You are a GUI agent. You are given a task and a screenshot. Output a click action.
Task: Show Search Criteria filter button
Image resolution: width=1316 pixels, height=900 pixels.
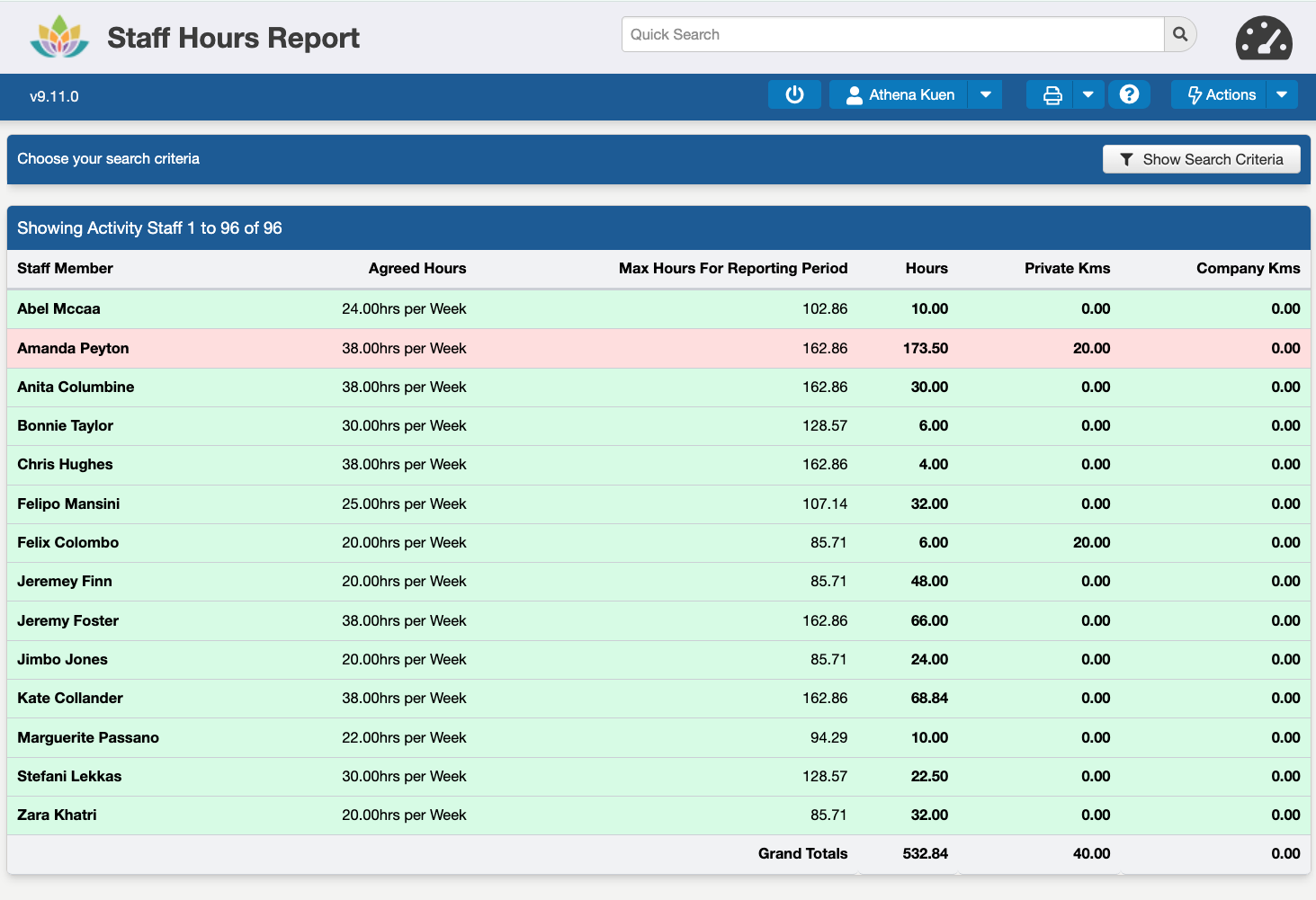1201,159
